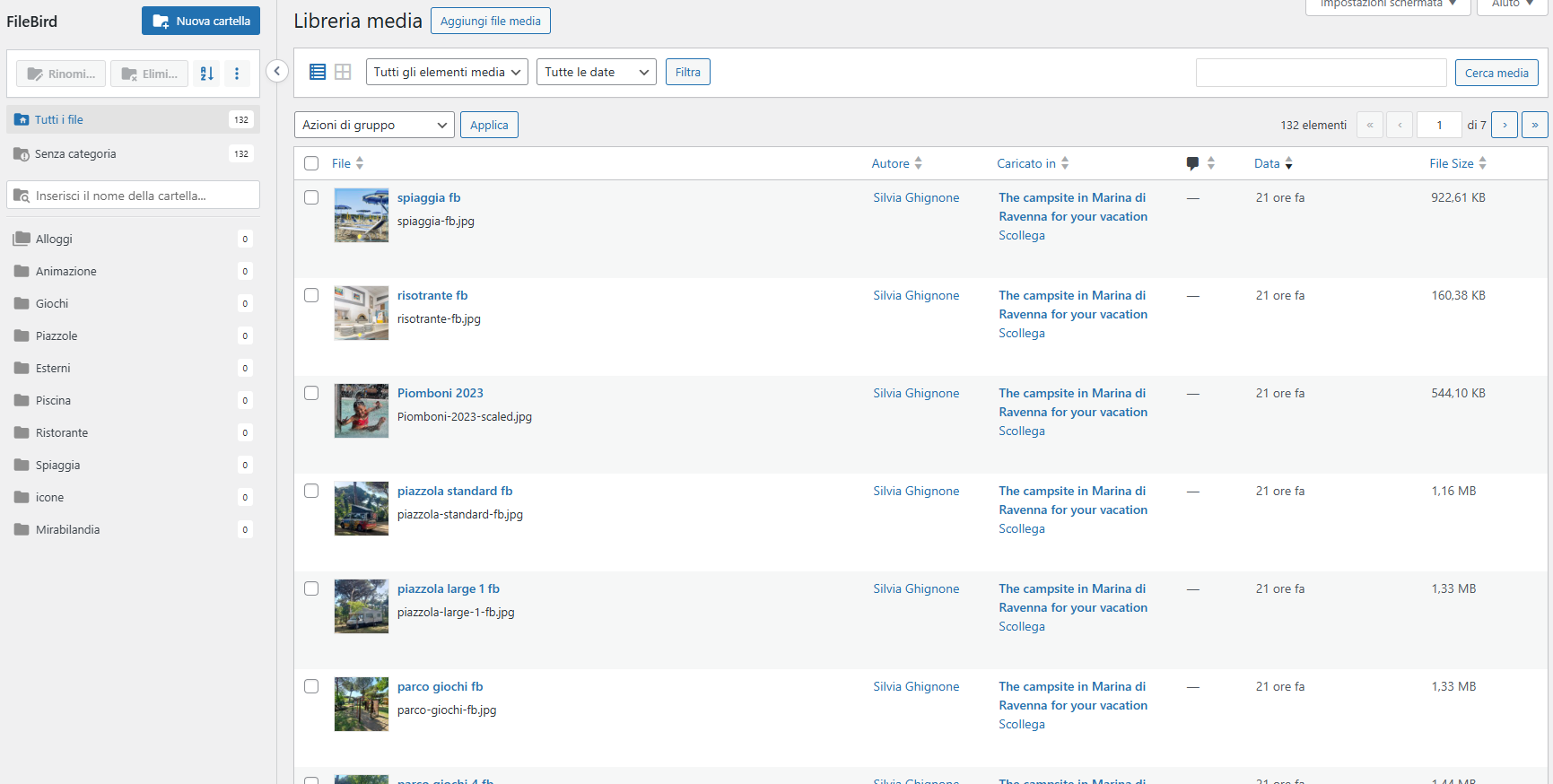
Task: Focus the Cerca media search field
Action: pos(1321,73)
